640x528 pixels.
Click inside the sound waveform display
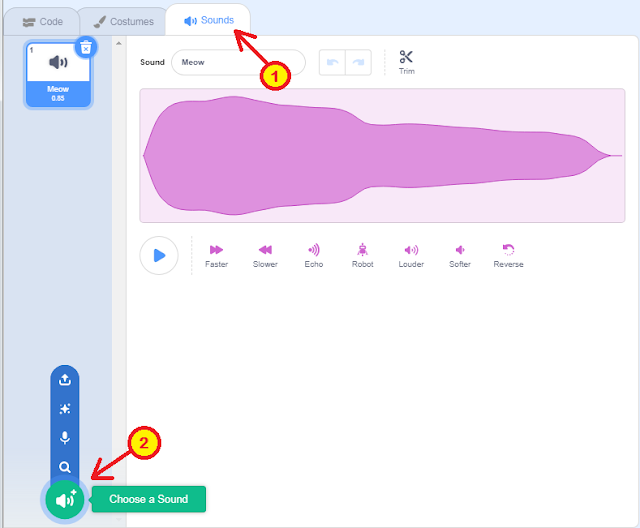pos(382,155)
